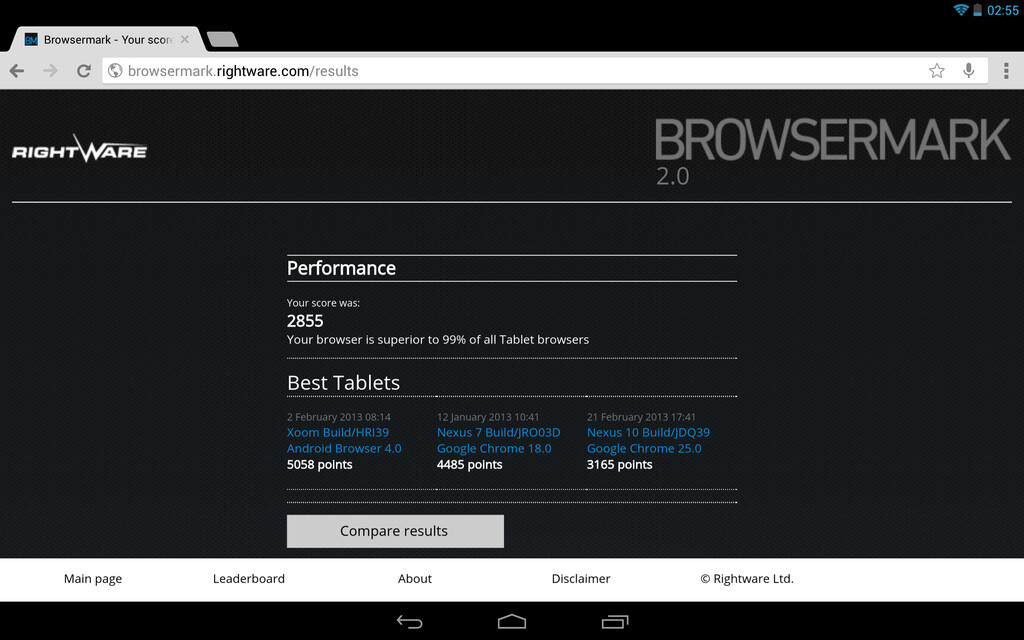Click the superior to 99% text line

438,340
